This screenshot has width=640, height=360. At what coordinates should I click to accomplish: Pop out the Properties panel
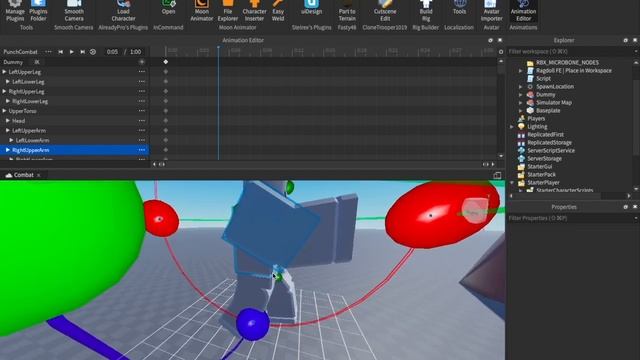(625, 207)
